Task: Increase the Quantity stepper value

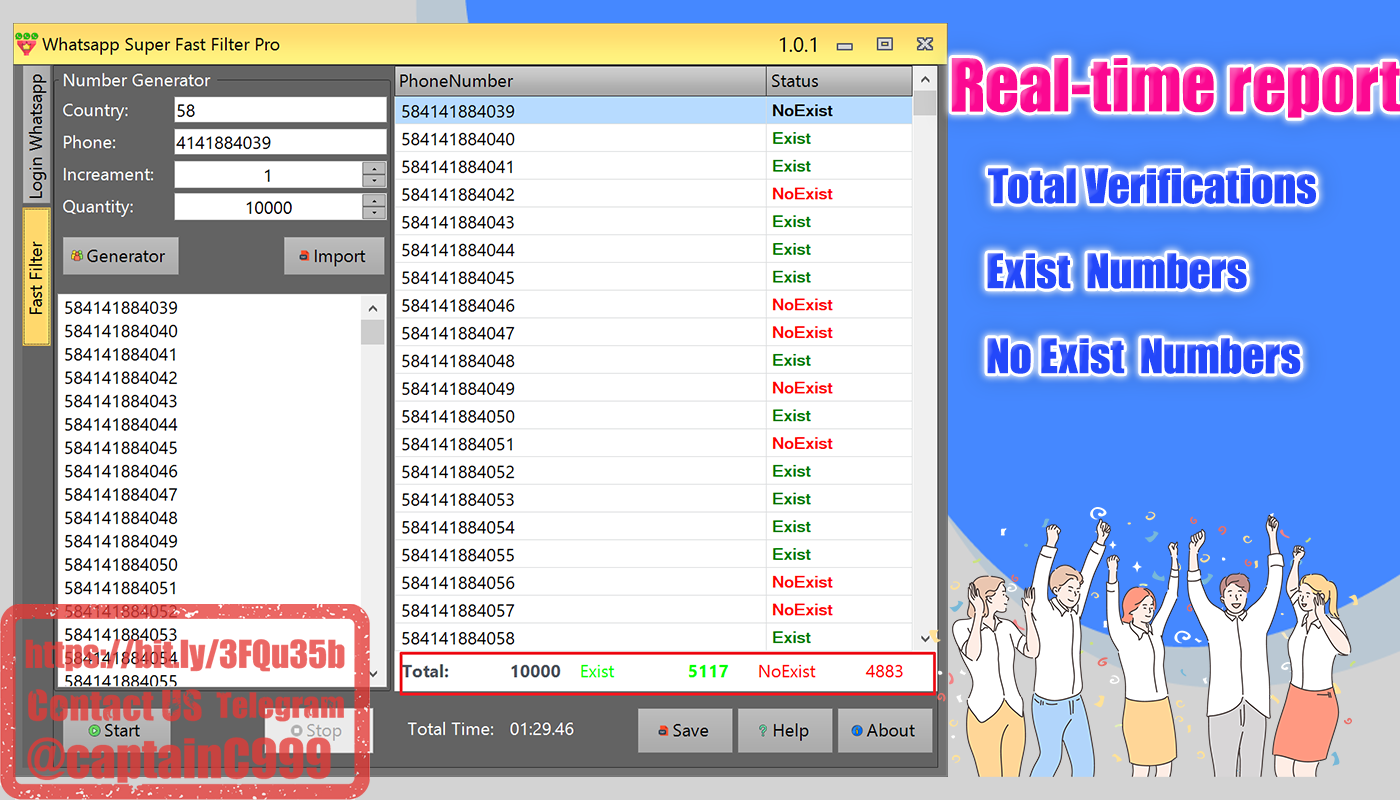Action: [x=374, y=201]
